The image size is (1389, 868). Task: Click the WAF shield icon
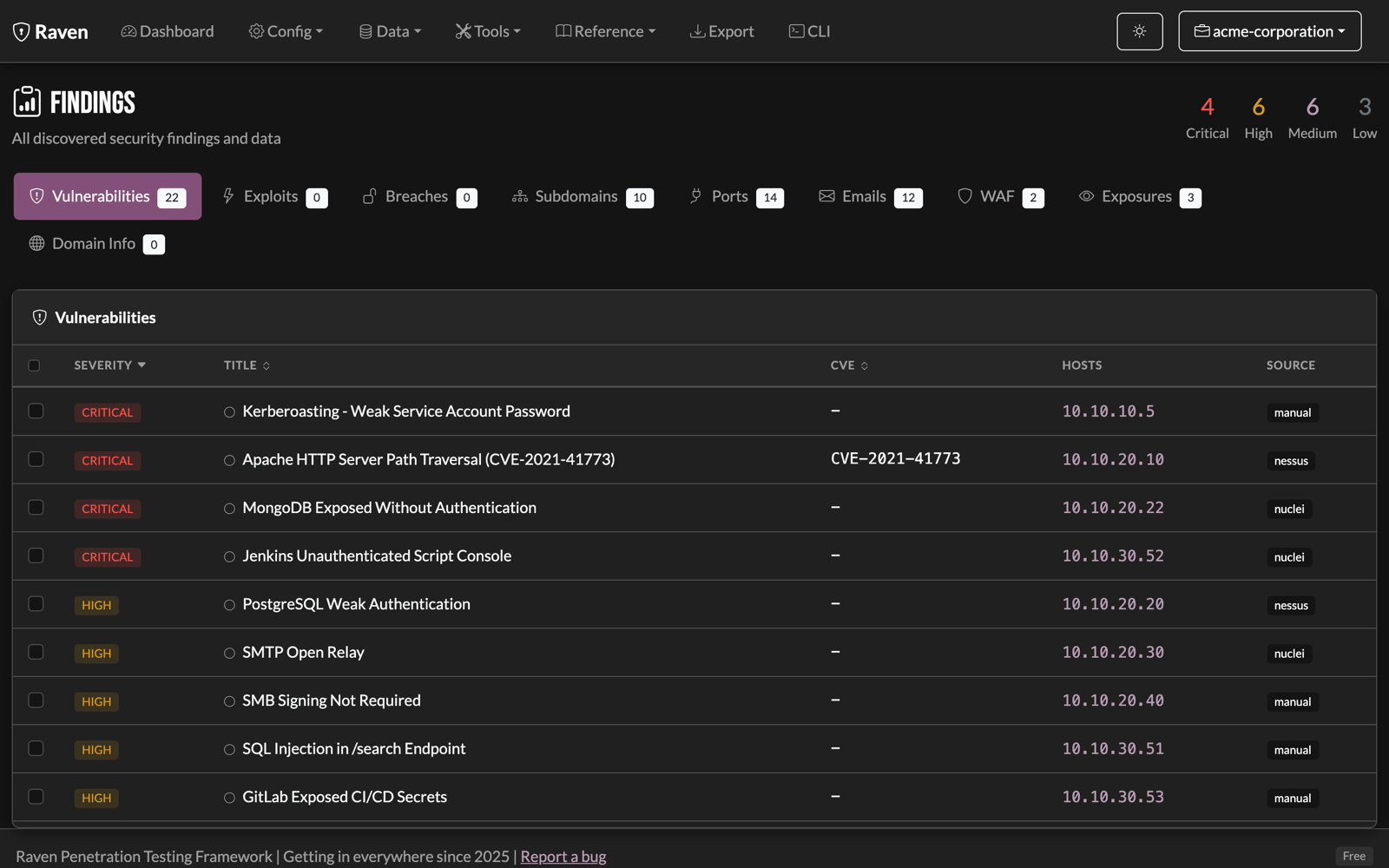tap(964, 196)
